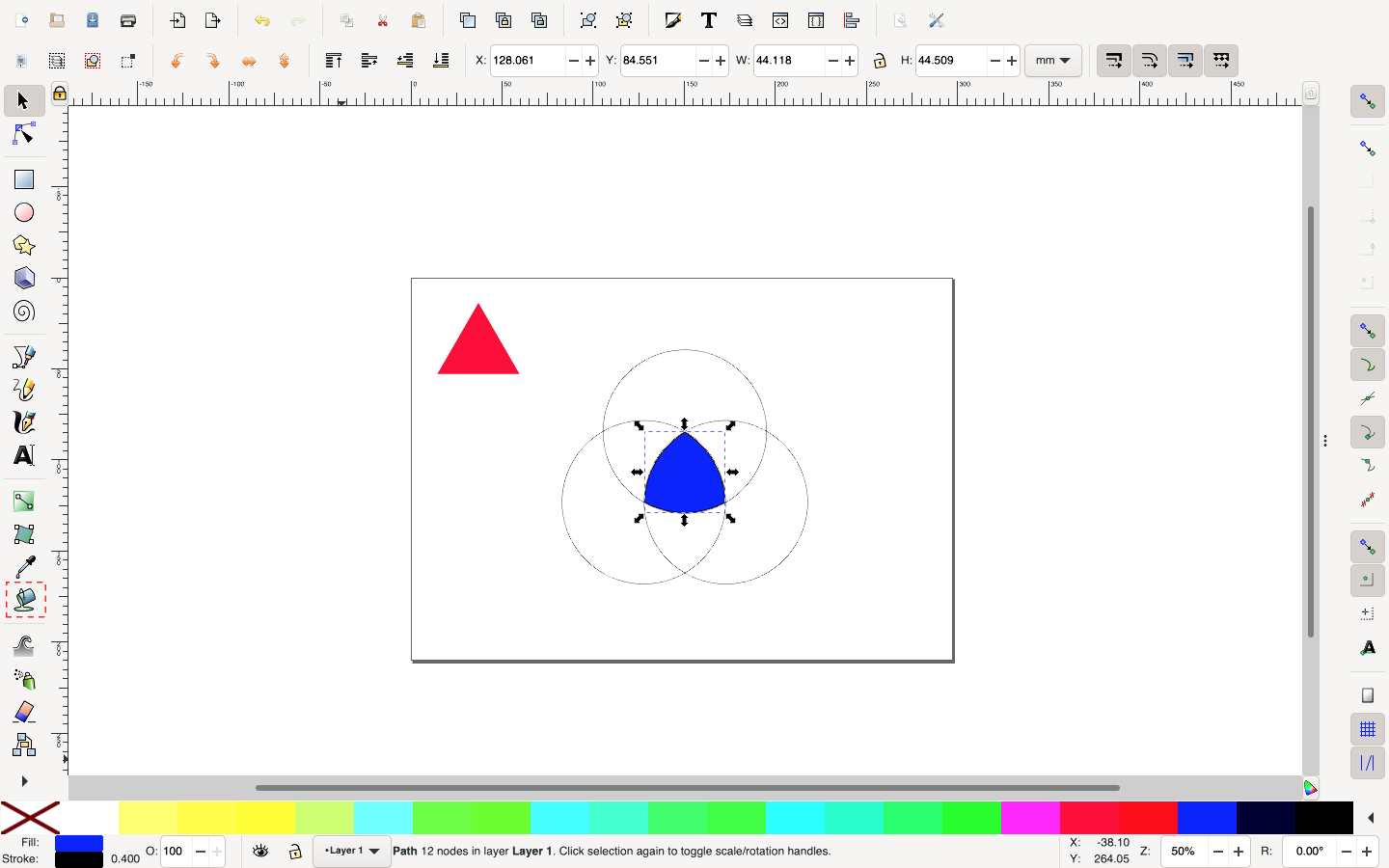
Task: Activate the Paint Bucket fill tool
Action: point(23,600)
